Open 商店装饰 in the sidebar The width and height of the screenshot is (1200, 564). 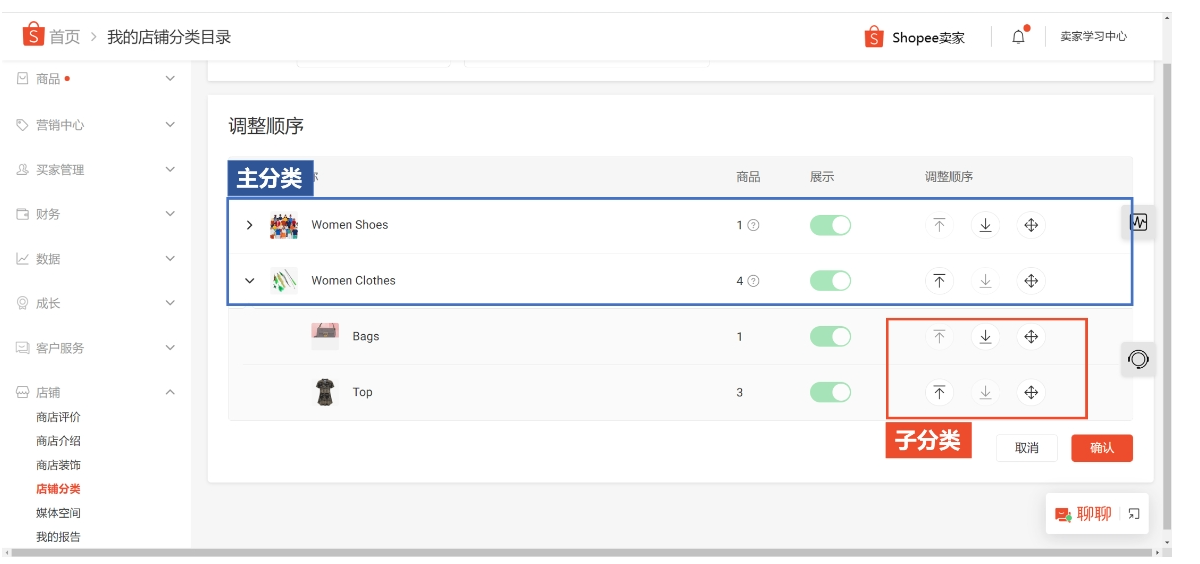[x=58, y=465]
